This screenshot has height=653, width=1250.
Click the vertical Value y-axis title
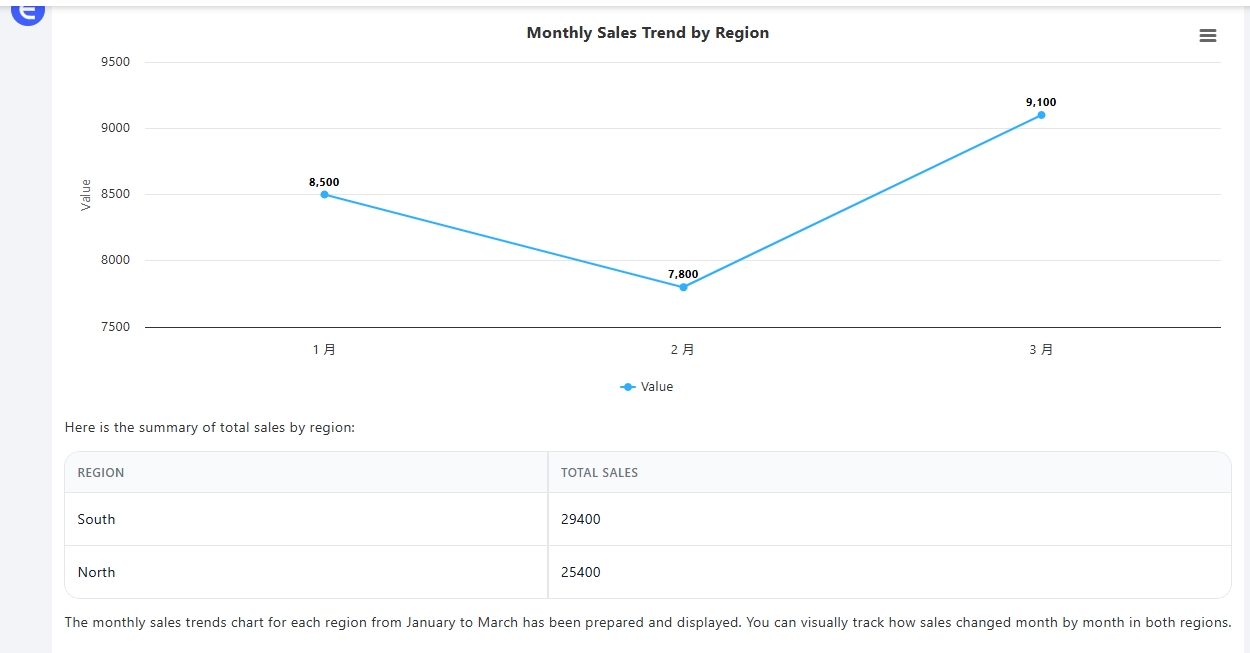tap(86, 194)
